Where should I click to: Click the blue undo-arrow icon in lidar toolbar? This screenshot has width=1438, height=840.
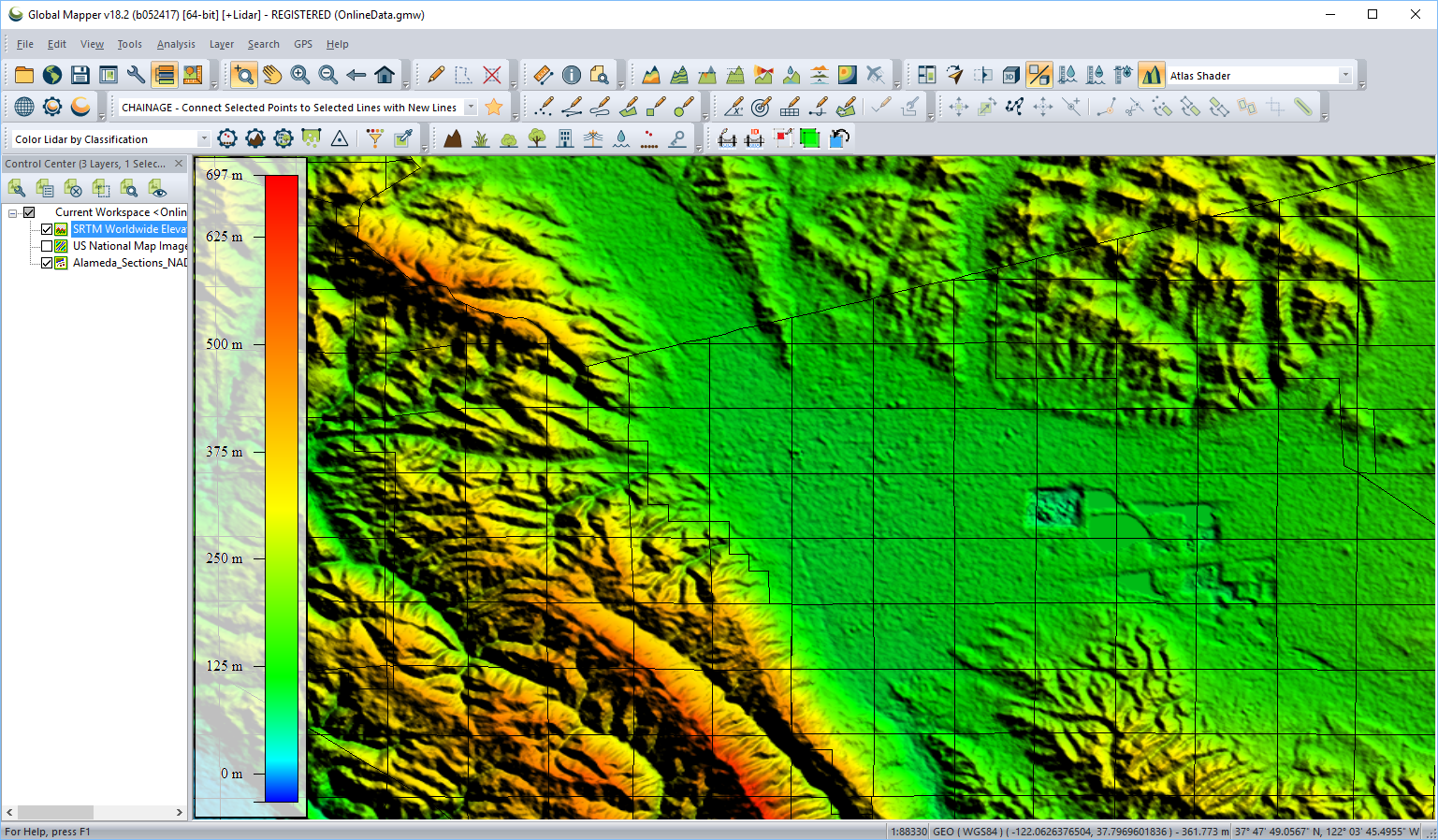(x=839, y=139)
